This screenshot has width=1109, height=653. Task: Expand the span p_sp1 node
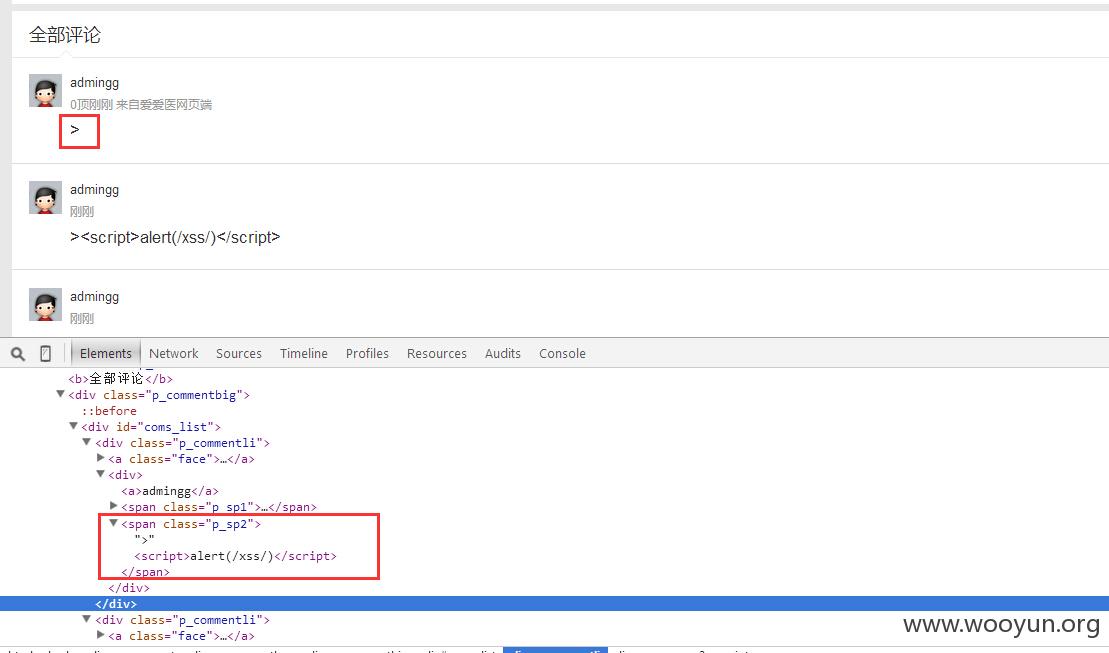113,506
